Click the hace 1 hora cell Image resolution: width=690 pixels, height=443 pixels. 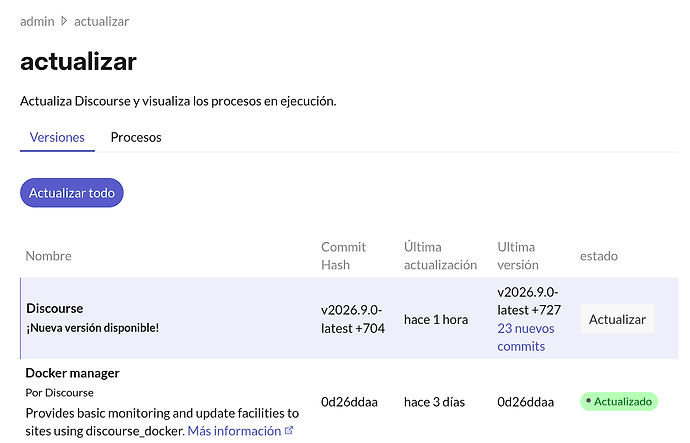tap(436, 319)
